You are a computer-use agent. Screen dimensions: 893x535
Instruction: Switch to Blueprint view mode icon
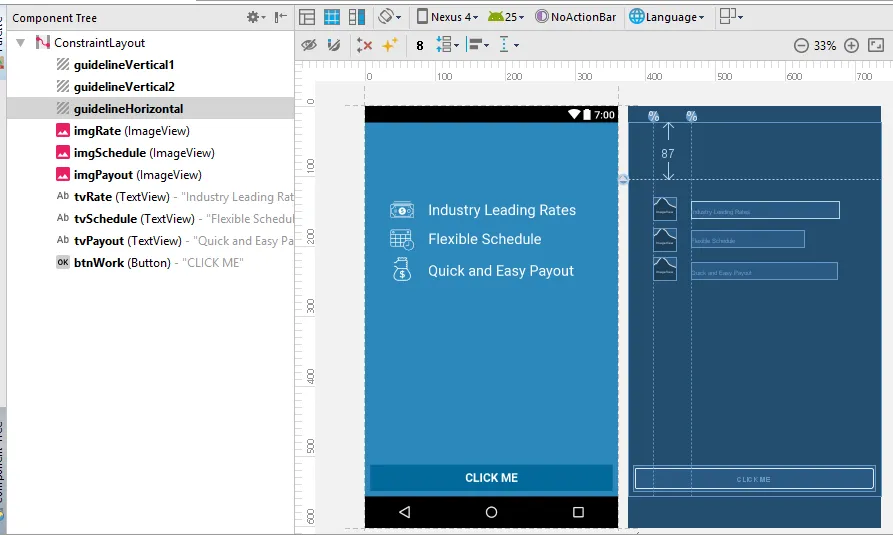(332, 17)
